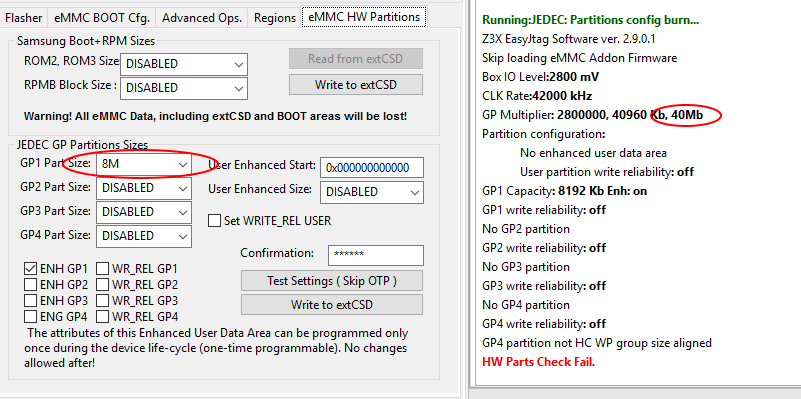This screenshot has height=399, width=801.
Task: Open the User Enhanced Size dropdown
Action: pyautogui.click(x=372, y=192)
